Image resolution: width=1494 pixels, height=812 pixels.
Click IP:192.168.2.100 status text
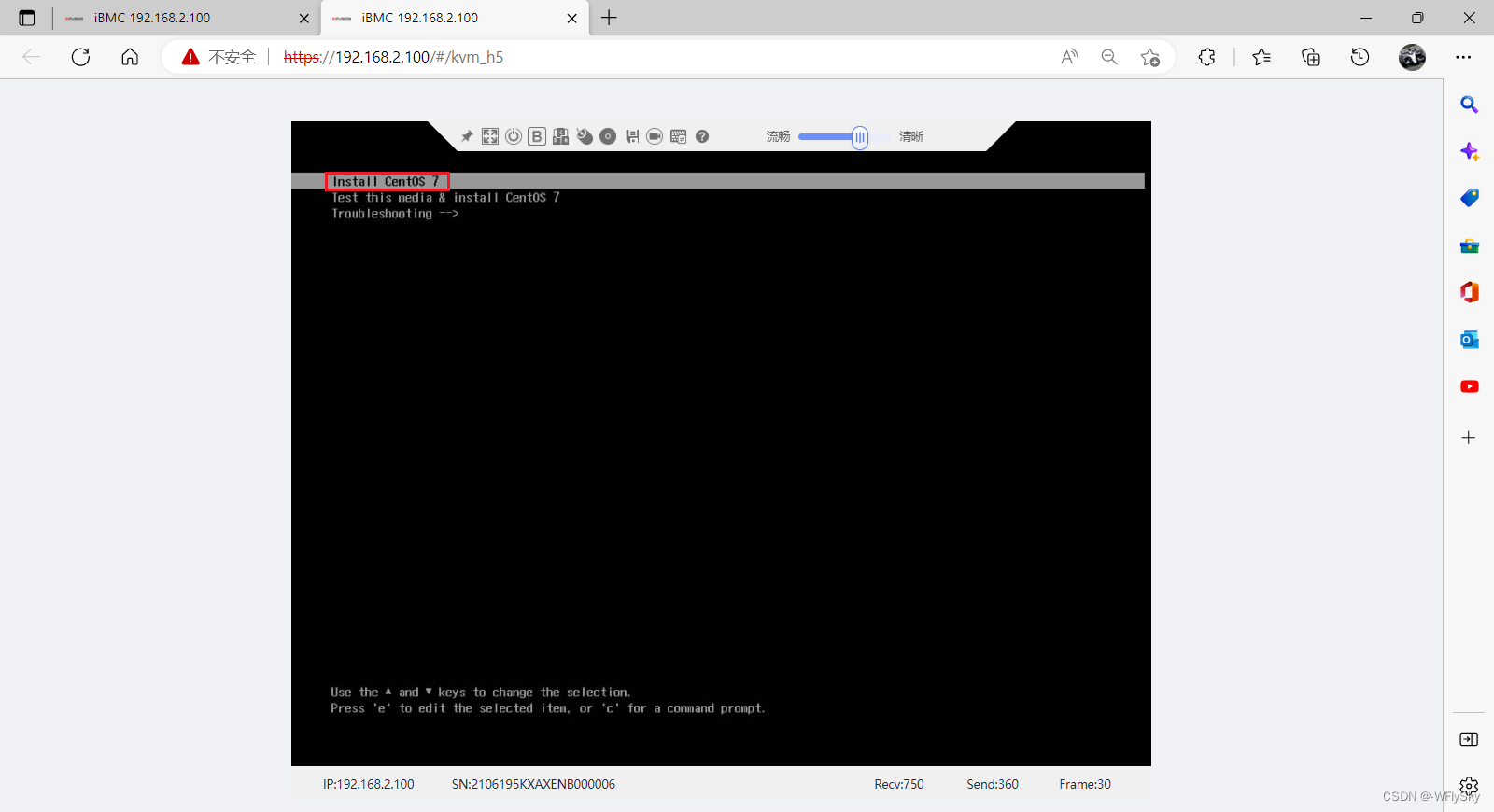pyautogui.click(x=369, y=784)
